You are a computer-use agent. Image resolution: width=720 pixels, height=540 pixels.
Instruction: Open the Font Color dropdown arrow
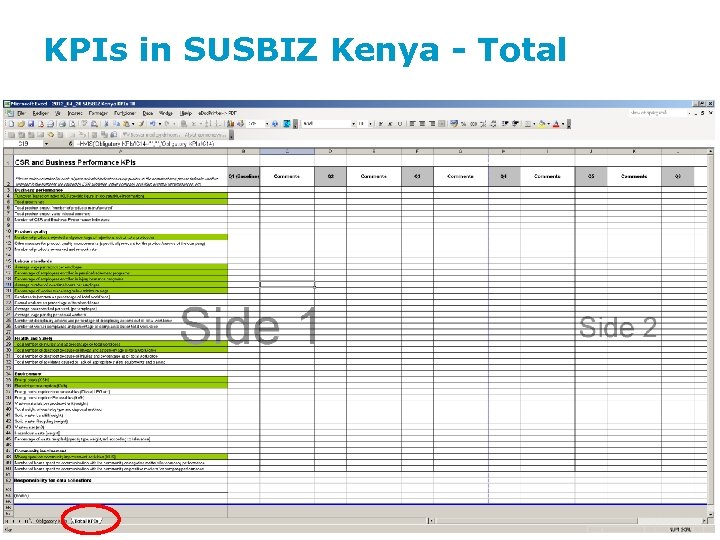pos(563,124)
